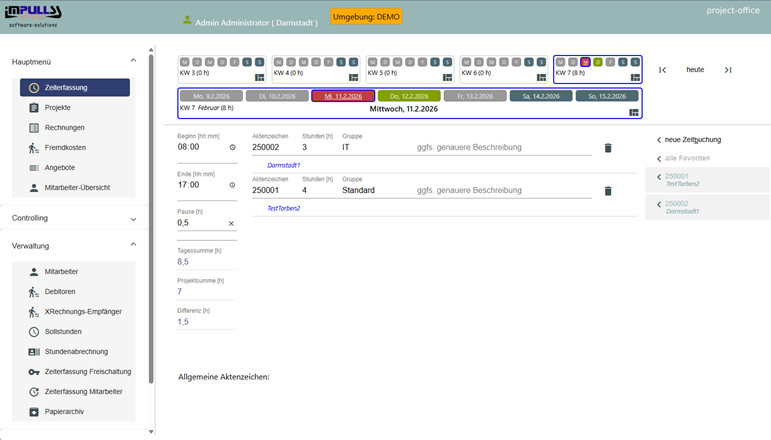Screen dimensions: 771x440
Task: Jump to last week using skip-forward icon
Action: (728, 70)
